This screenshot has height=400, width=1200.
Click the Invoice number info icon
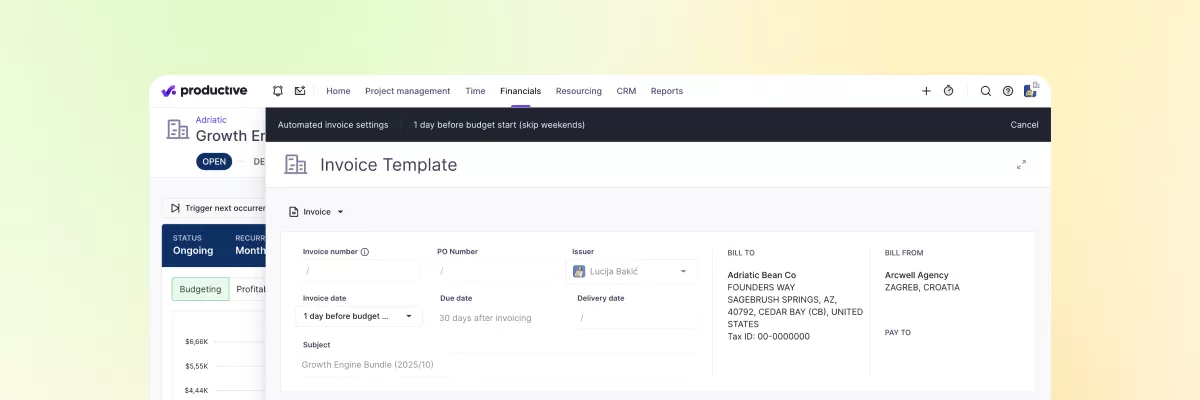pos(365,252)
